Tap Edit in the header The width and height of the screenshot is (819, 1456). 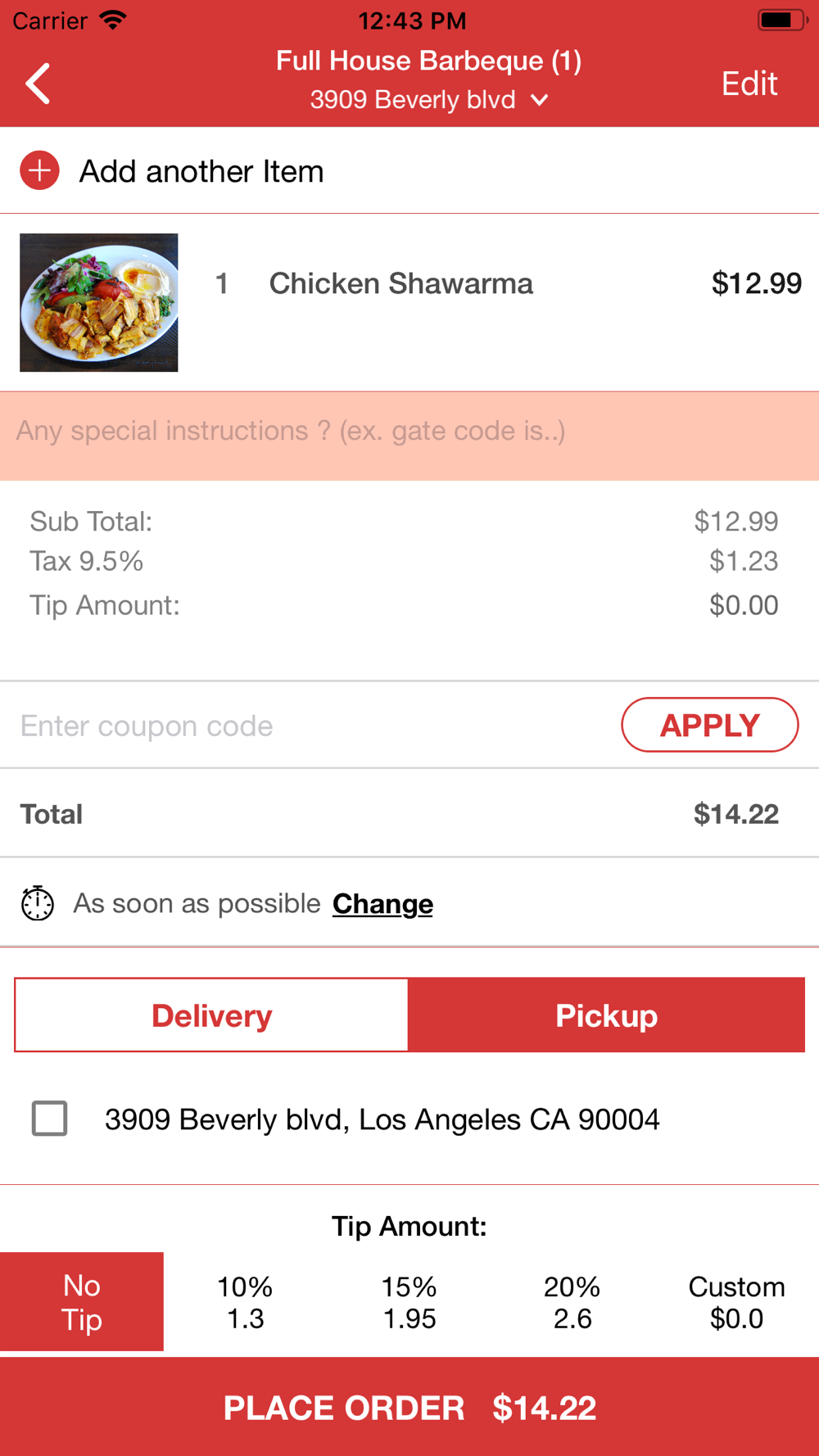[749, 84]
